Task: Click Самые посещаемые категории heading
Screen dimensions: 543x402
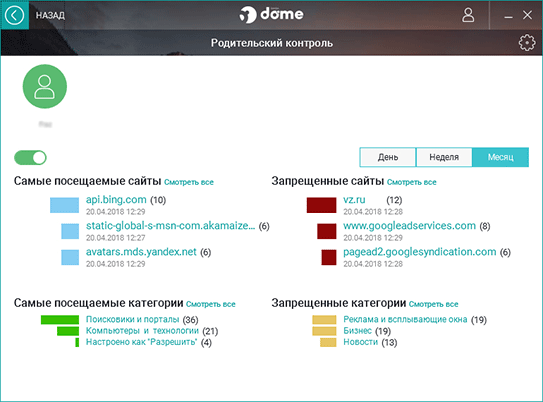Action: (x=98, y=303)
